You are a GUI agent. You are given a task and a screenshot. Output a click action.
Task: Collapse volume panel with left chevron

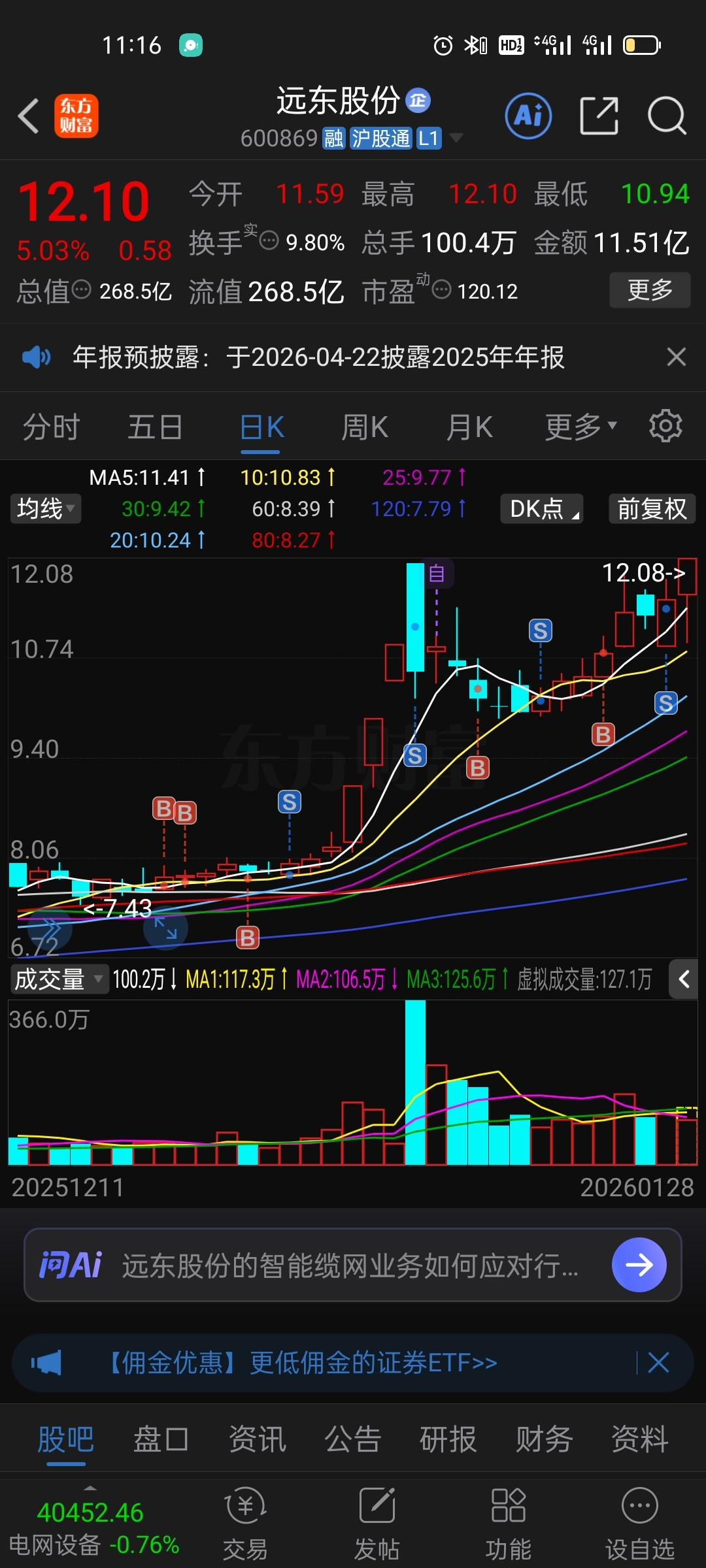pos(684,979)
